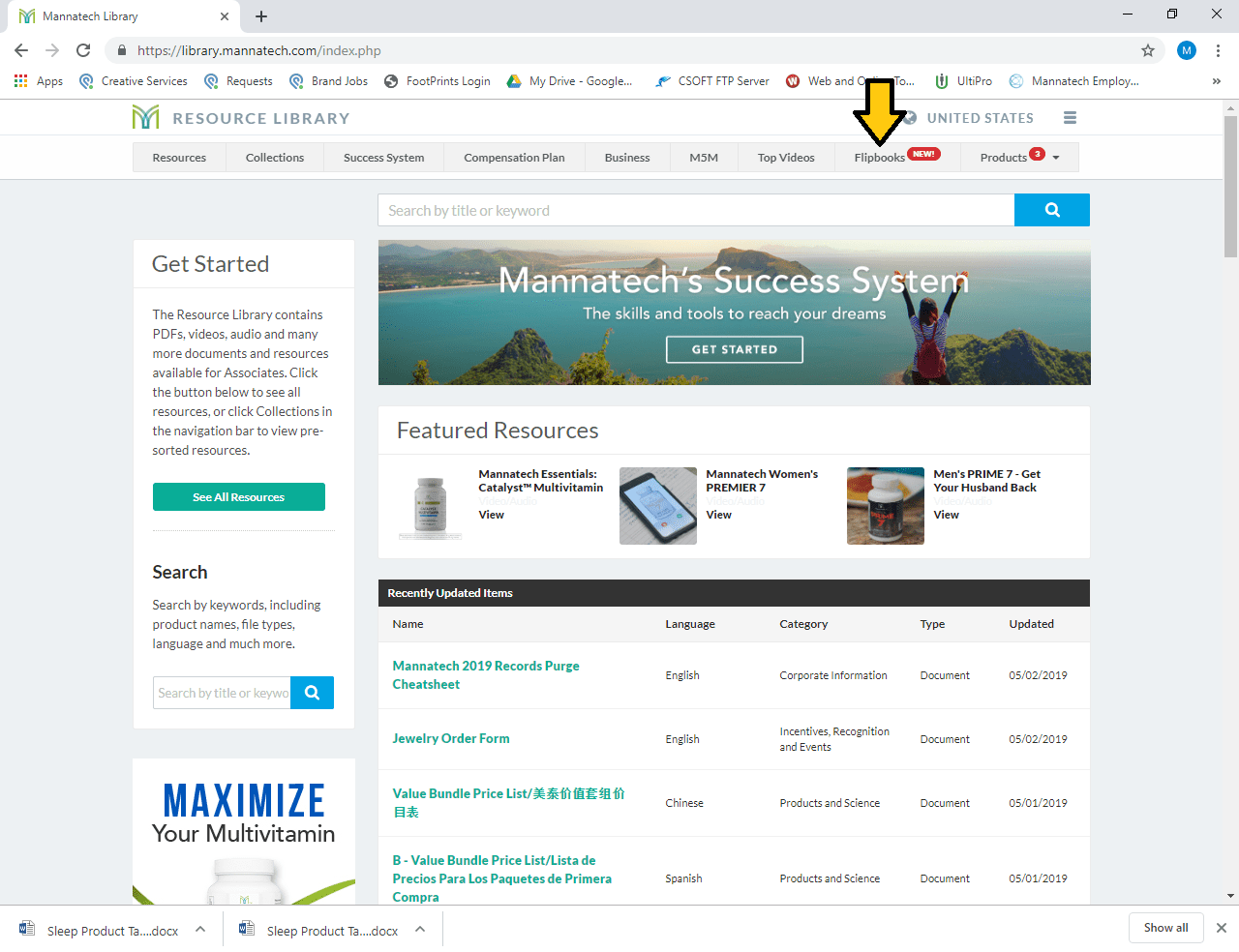Open My Drive - Google bookmark
Viewport: 1239px width, 952px height.
point(569,81)
